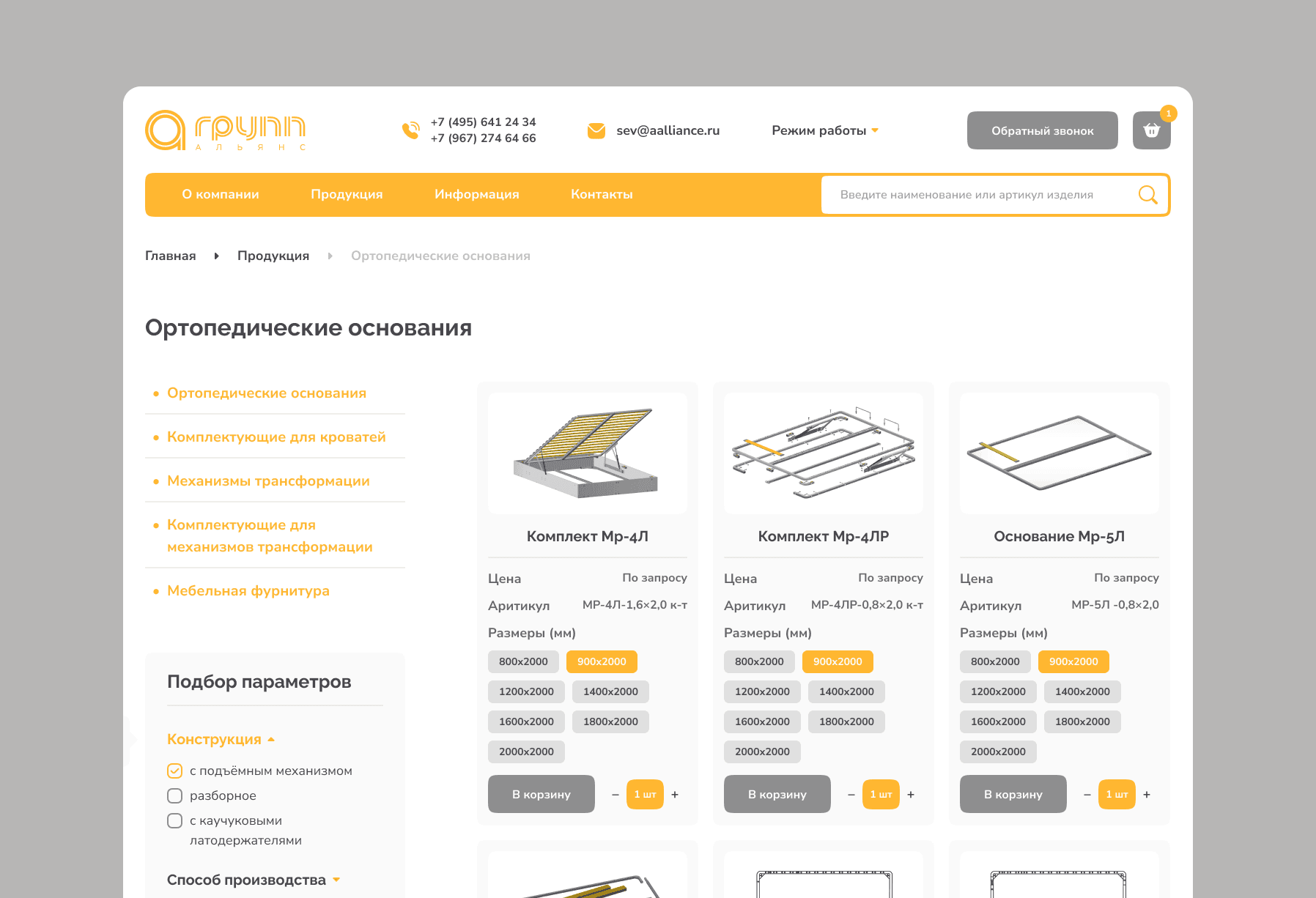Select 1800x2000 size for Основание Мр-5Л
The image size is (1316, 898).
[1082, 721]
